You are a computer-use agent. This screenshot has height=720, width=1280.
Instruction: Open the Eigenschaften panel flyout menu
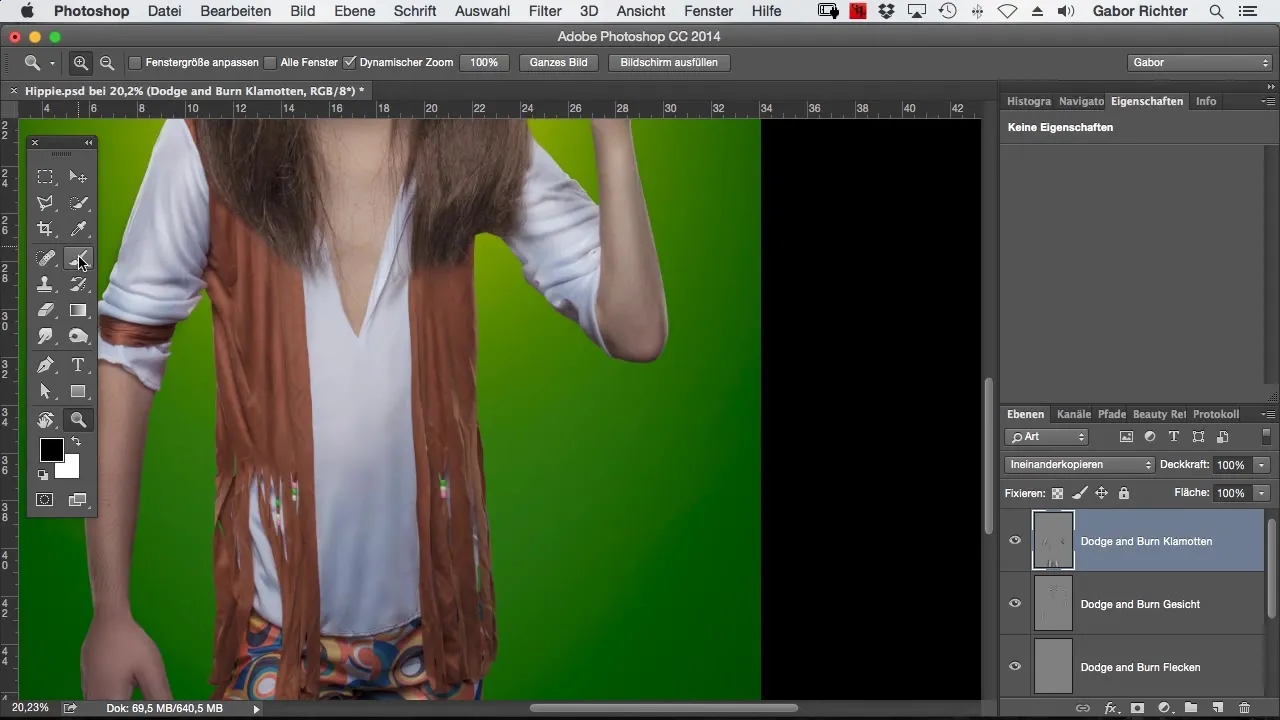coord(1269,101)
